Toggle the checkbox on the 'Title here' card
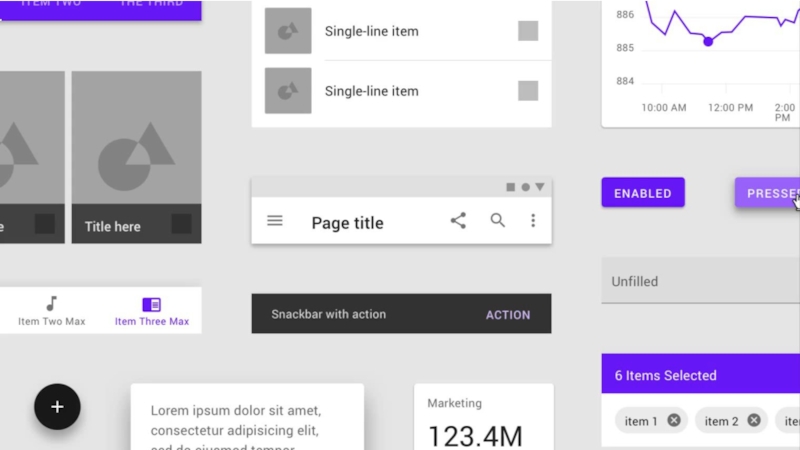The image size is (800, 450). [181, 224]
